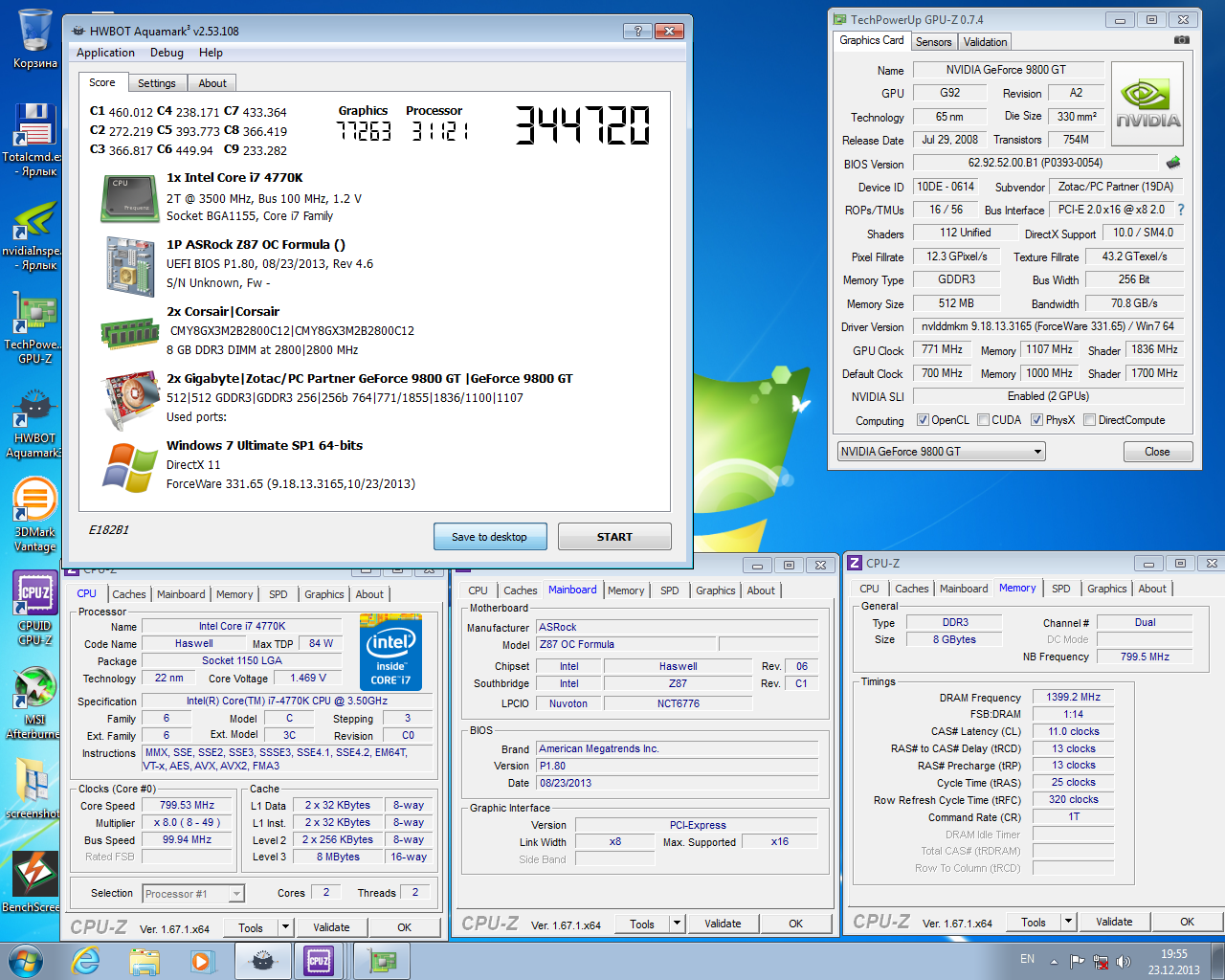Open the Debug menu in Aquamark

tap(167, 53)
